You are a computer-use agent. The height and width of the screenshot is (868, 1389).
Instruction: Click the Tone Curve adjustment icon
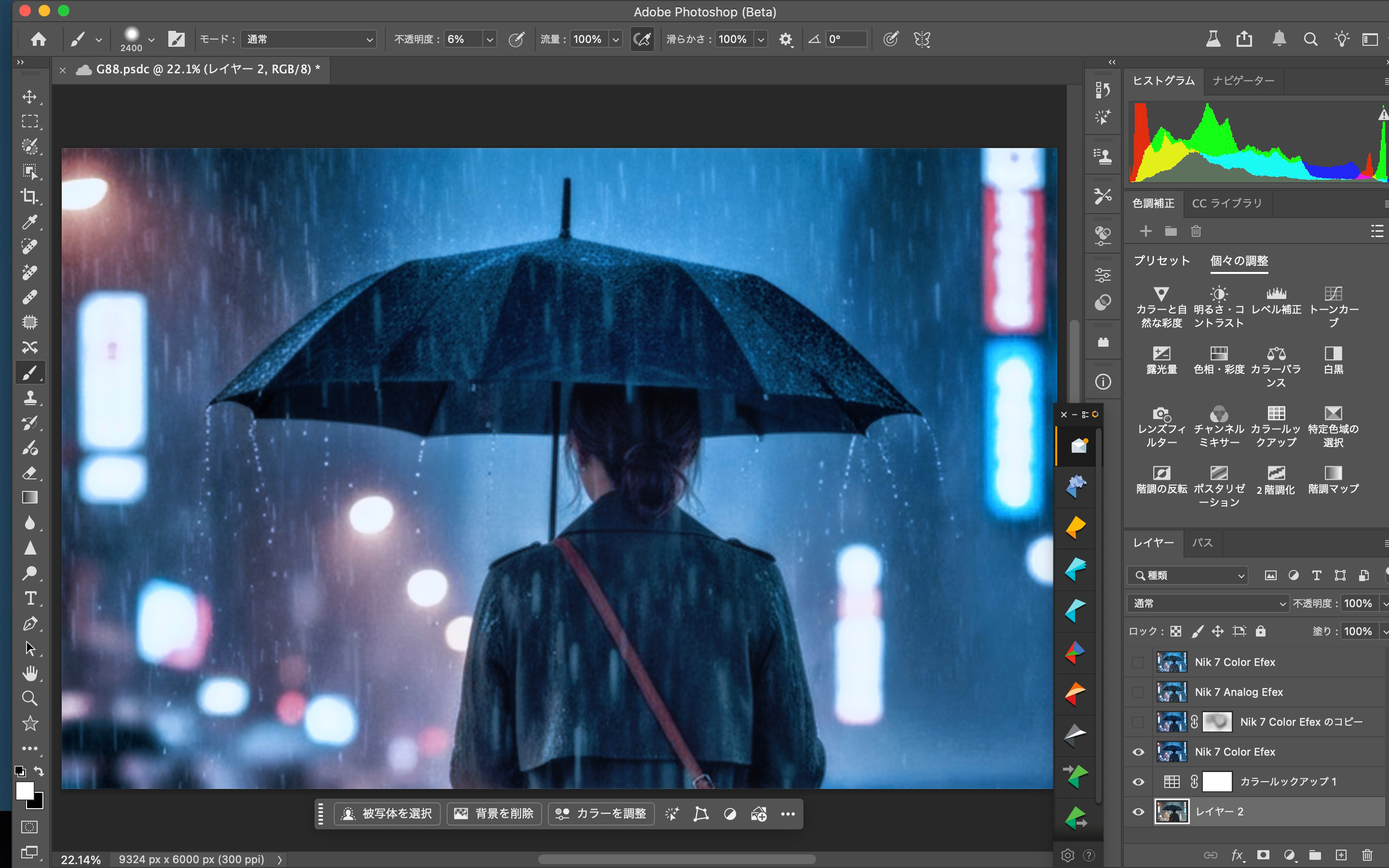pos(1333,294)
